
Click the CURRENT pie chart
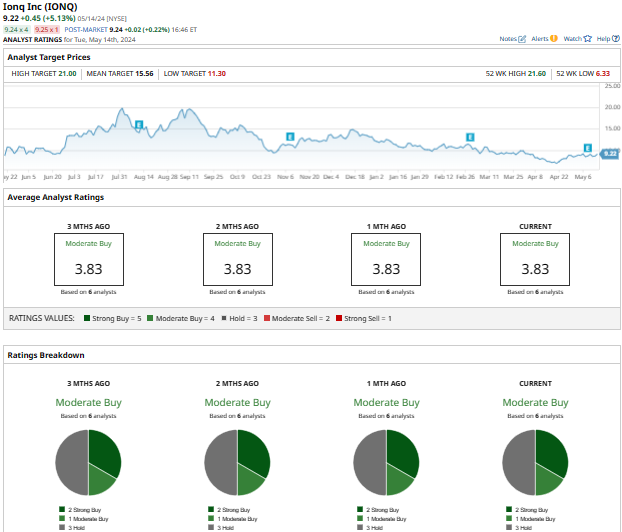pos(535,463)
